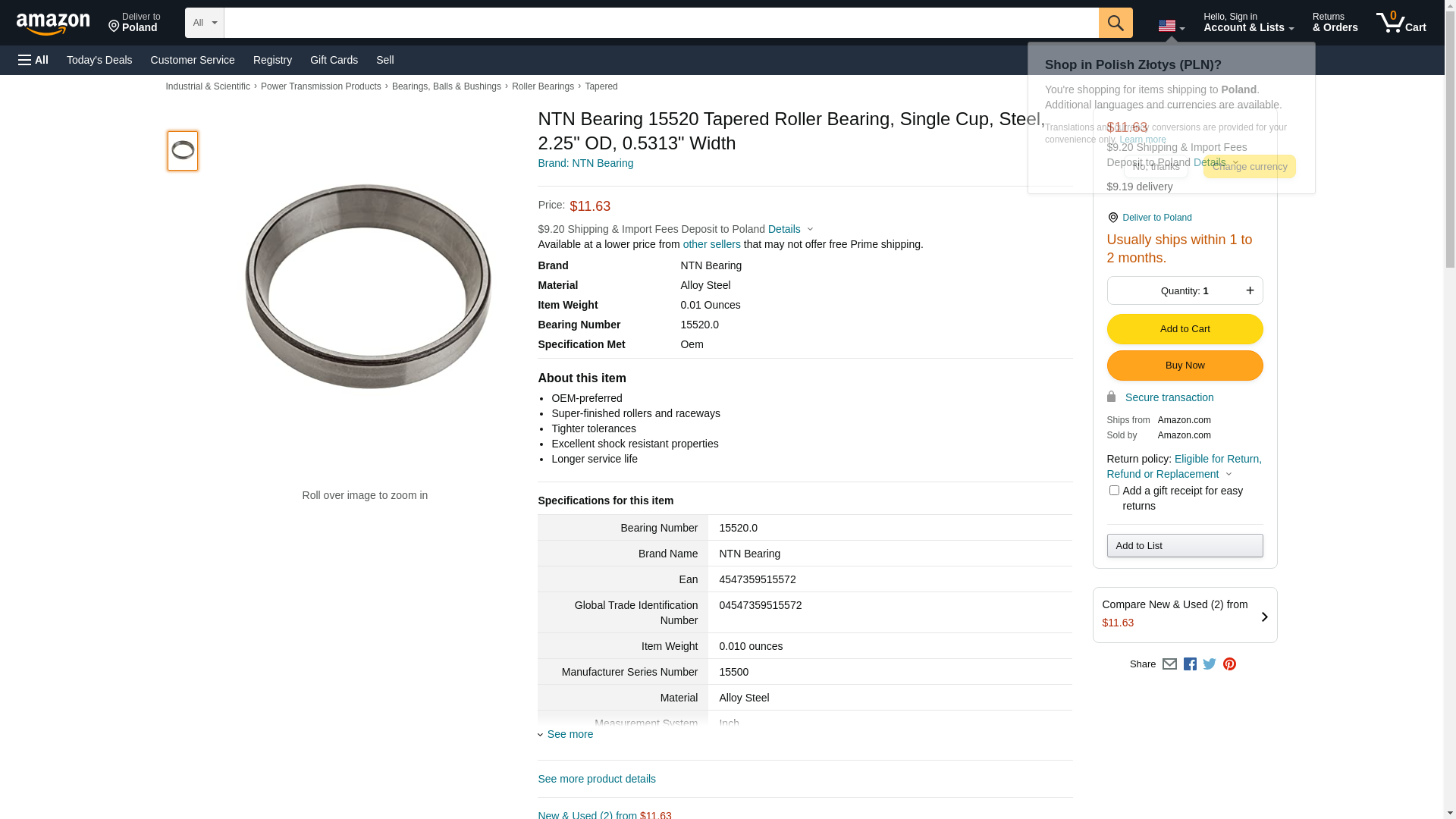1456x819 pixels.
Task: Enable the gift receipt checkbox
Action: pos(1114,491)
